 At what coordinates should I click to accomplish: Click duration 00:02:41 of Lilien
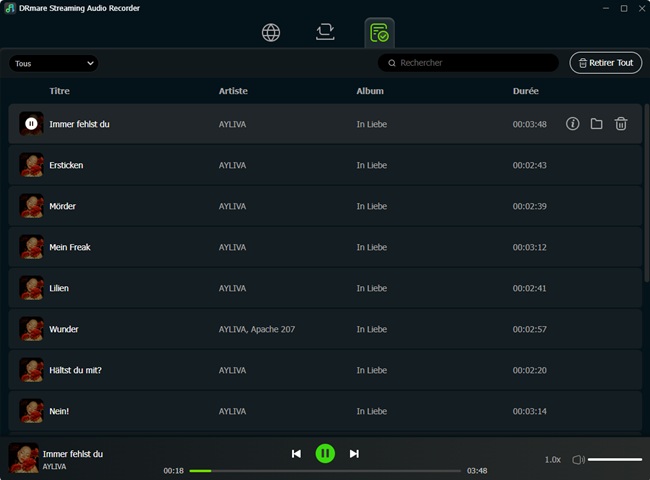click(529, 288)
